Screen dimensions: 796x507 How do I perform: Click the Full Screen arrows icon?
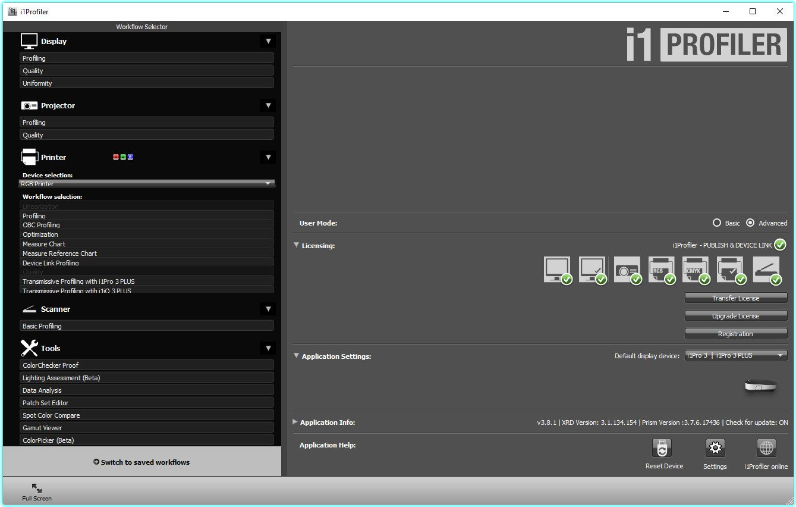37,488
